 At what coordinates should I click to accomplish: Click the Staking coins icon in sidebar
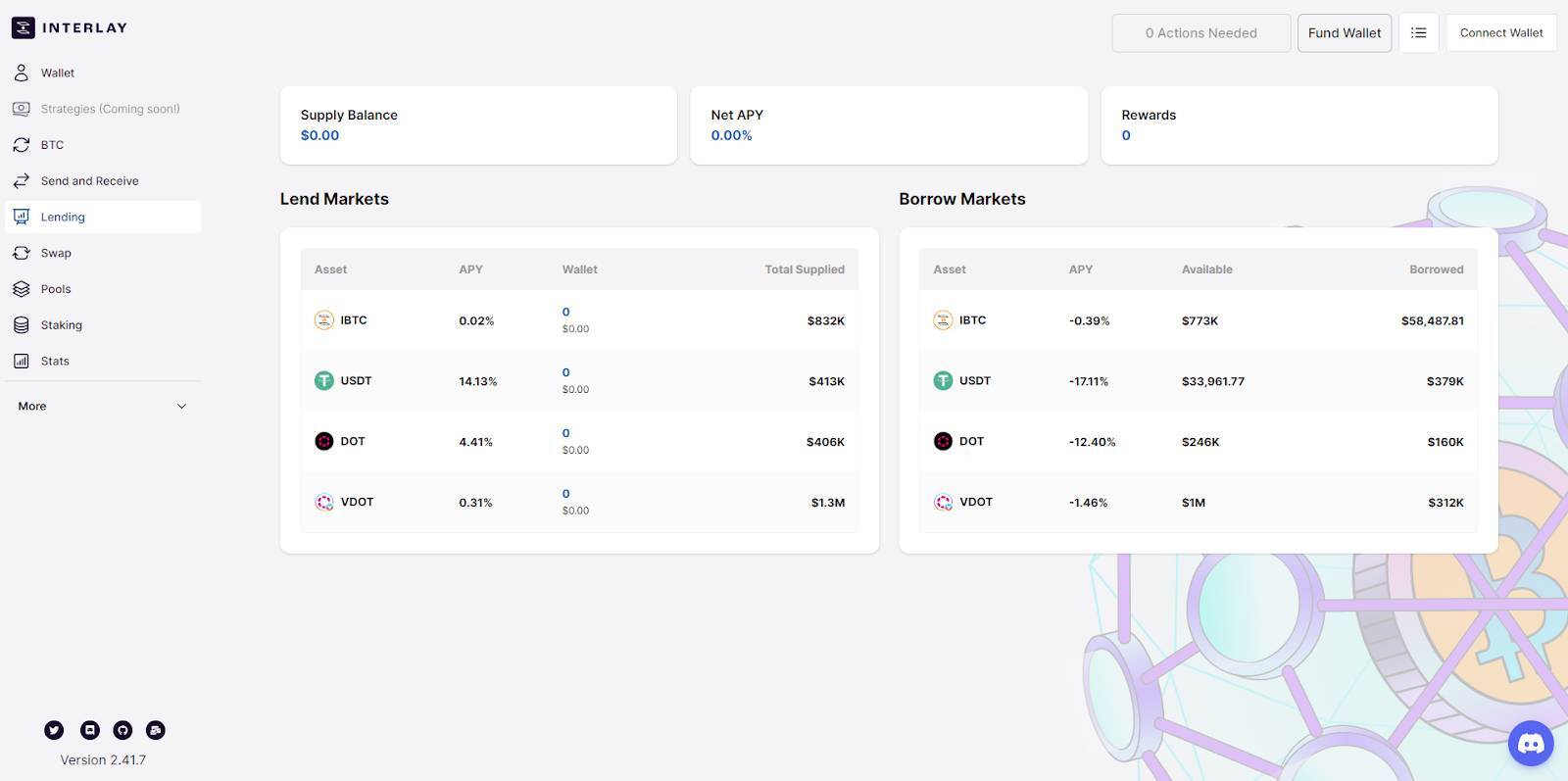coord(22,325)
